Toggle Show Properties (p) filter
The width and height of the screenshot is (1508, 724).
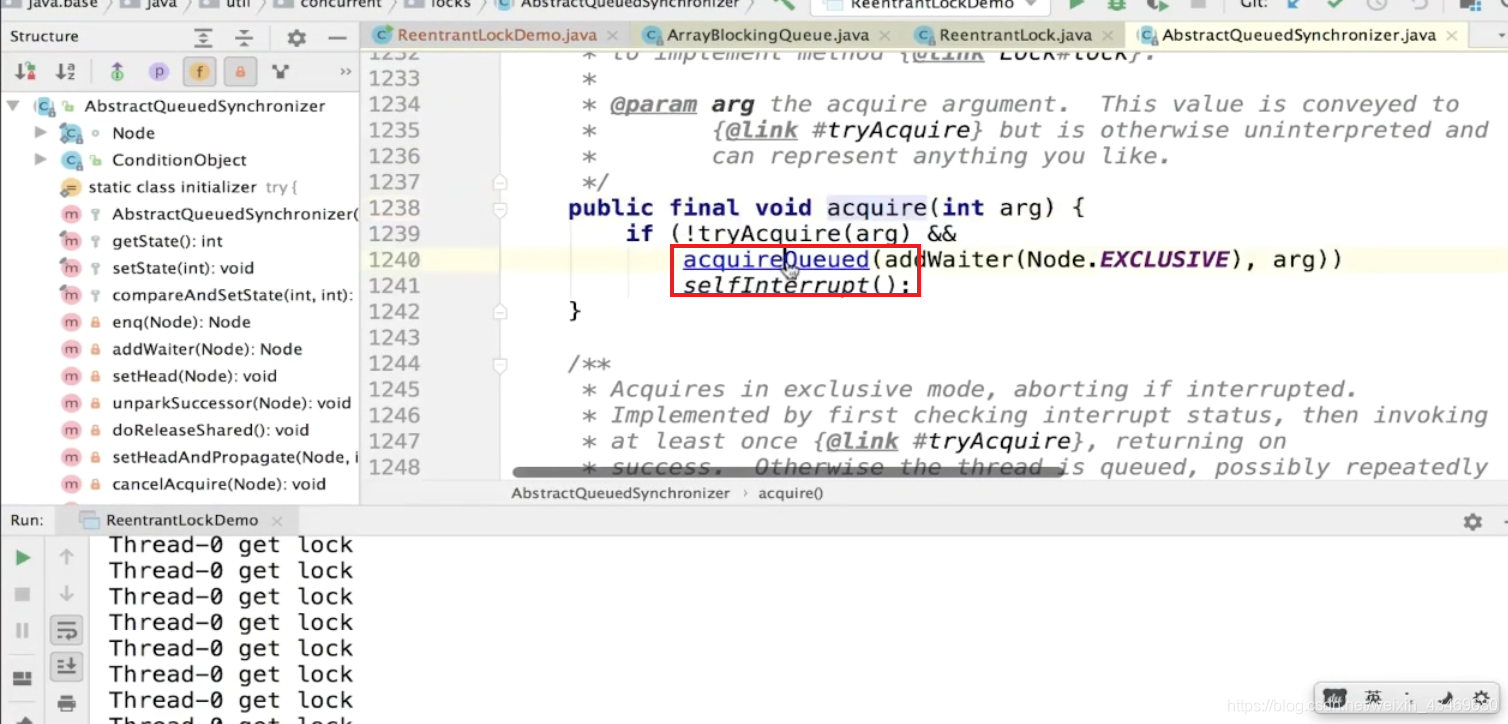[x=158, y=72]
